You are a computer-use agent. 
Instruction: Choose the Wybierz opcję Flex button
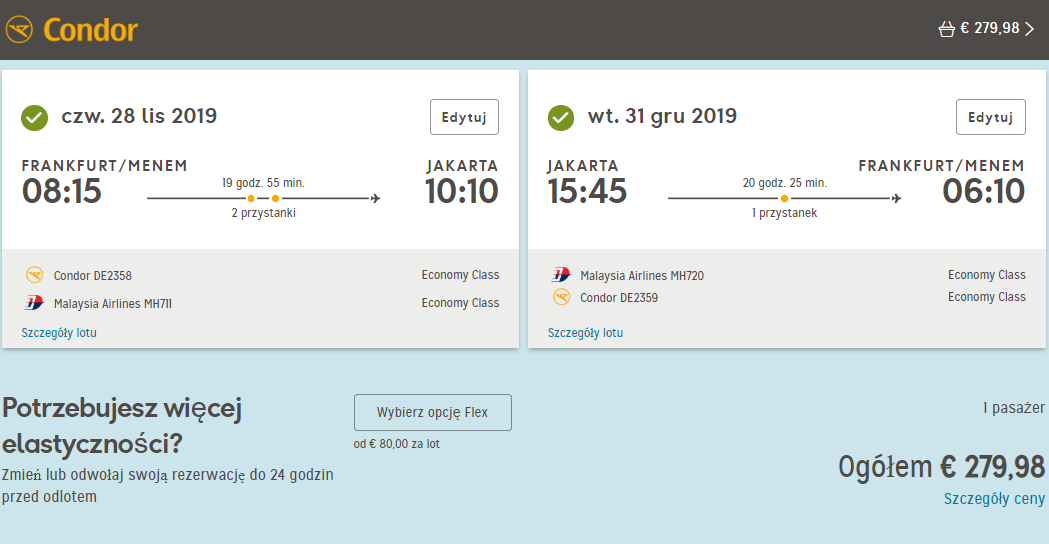(x=433, y=412)
